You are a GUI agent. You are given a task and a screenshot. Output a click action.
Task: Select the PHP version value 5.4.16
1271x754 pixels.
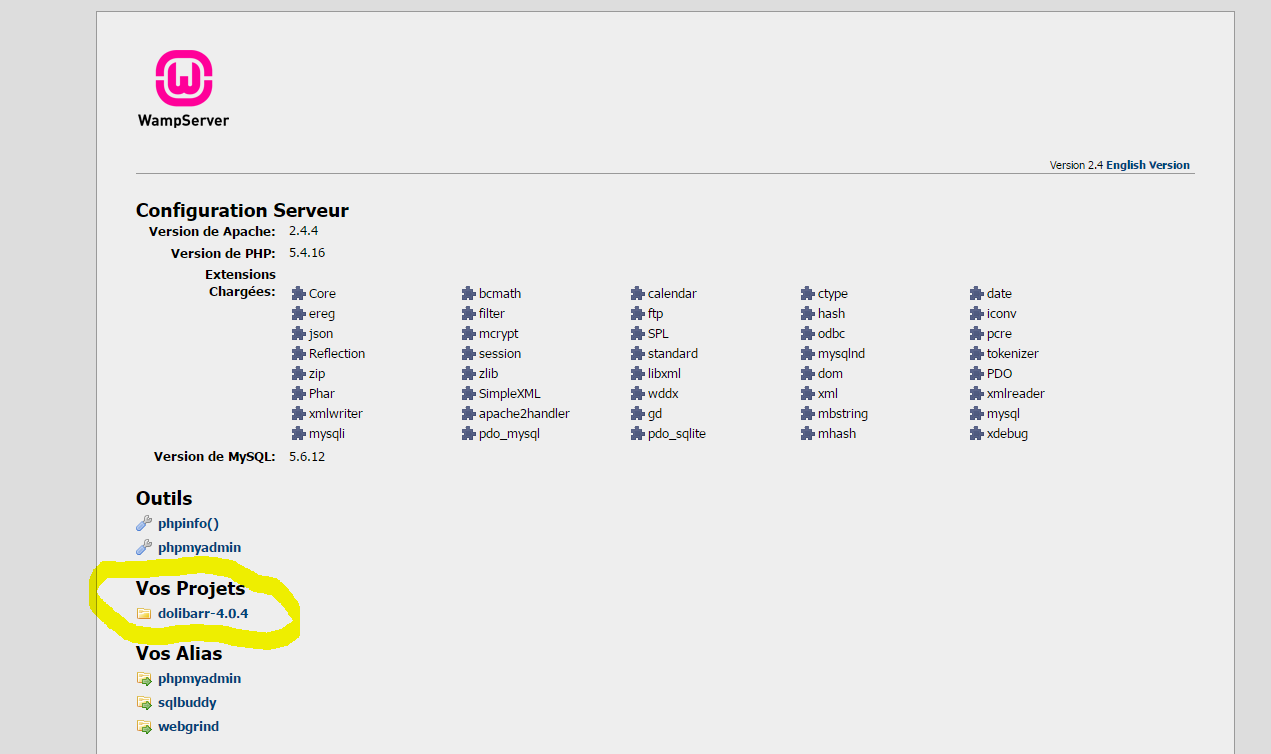tap(307, 252)
